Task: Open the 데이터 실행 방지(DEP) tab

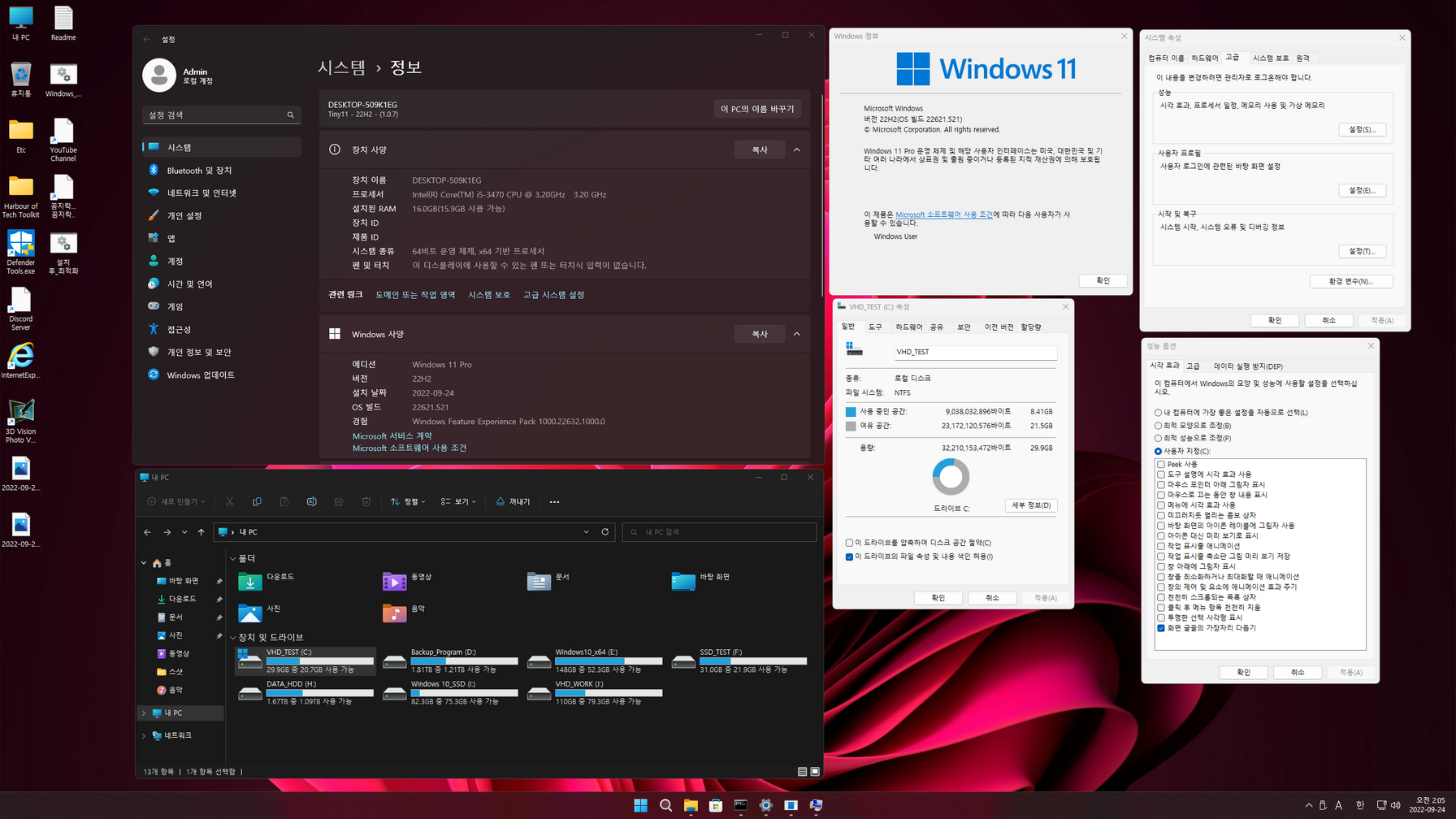Action: click(1248, 366)
